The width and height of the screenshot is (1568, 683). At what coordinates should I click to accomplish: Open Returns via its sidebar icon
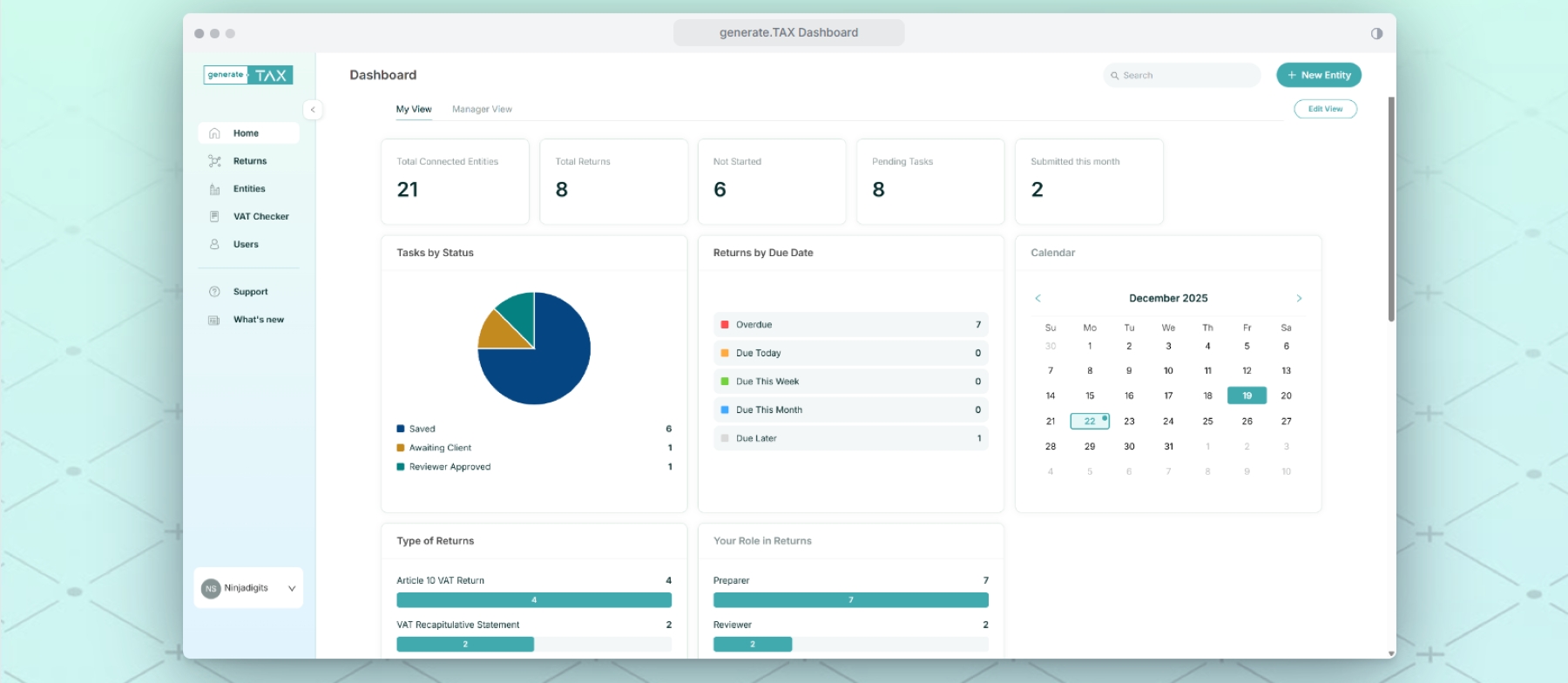pyautogui.click(x=214, y=161)
